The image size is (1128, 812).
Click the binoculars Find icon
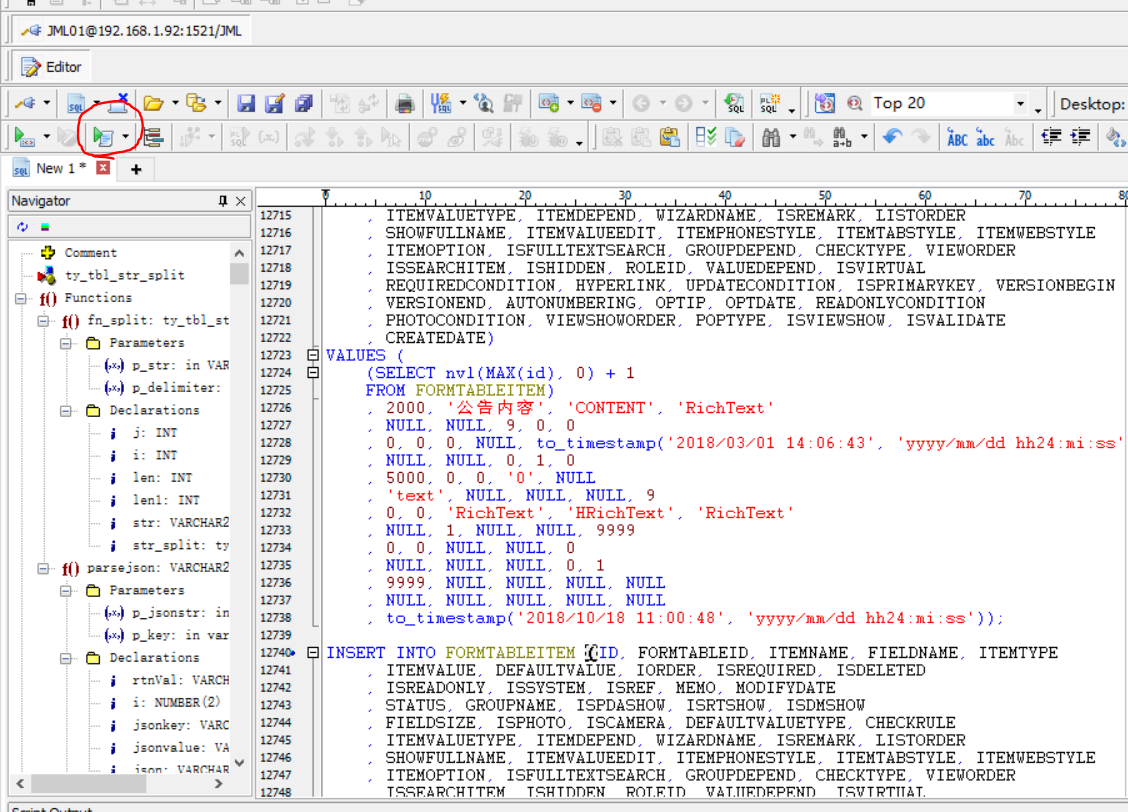pyautogui.click(x=770, y=137)
